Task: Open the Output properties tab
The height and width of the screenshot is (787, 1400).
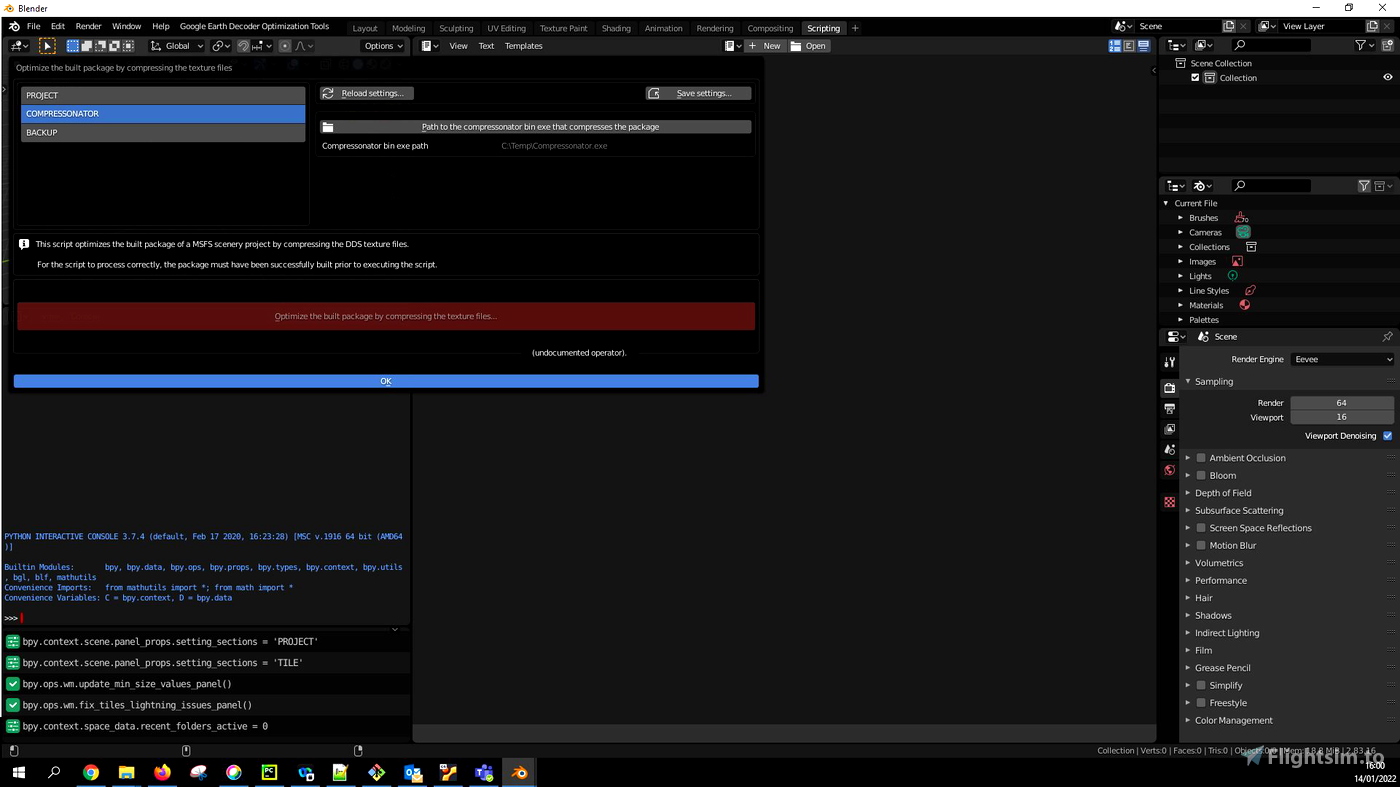Action: [x=1169, y=409]
